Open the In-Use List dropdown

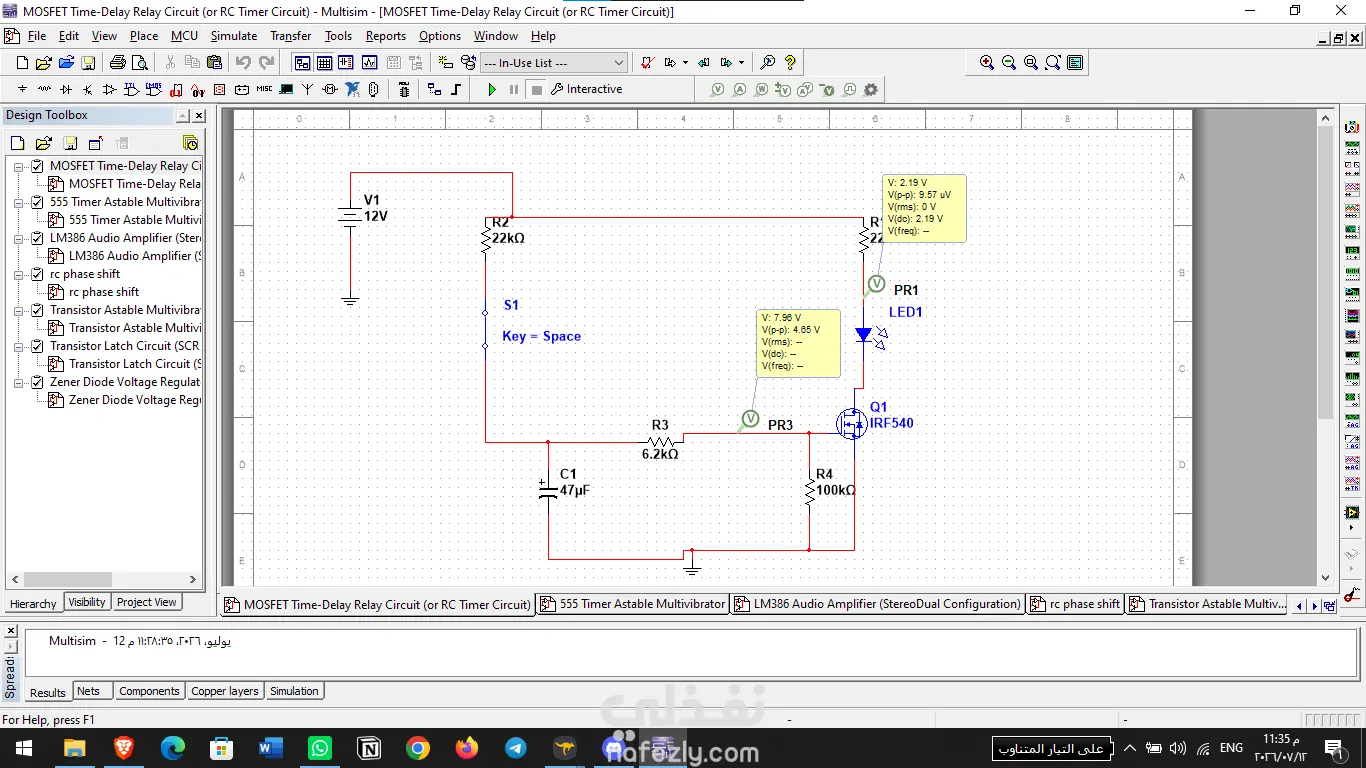[x=554, y=62]
